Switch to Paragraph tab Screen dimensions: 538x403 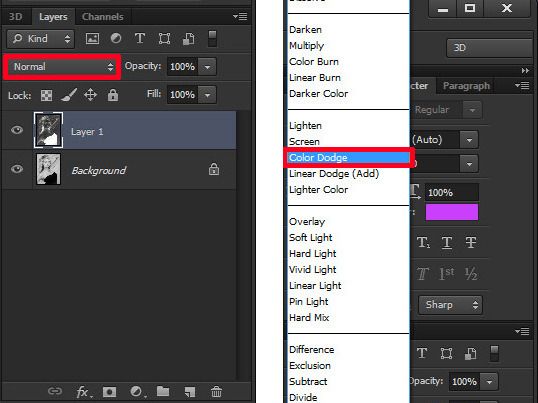466,86
